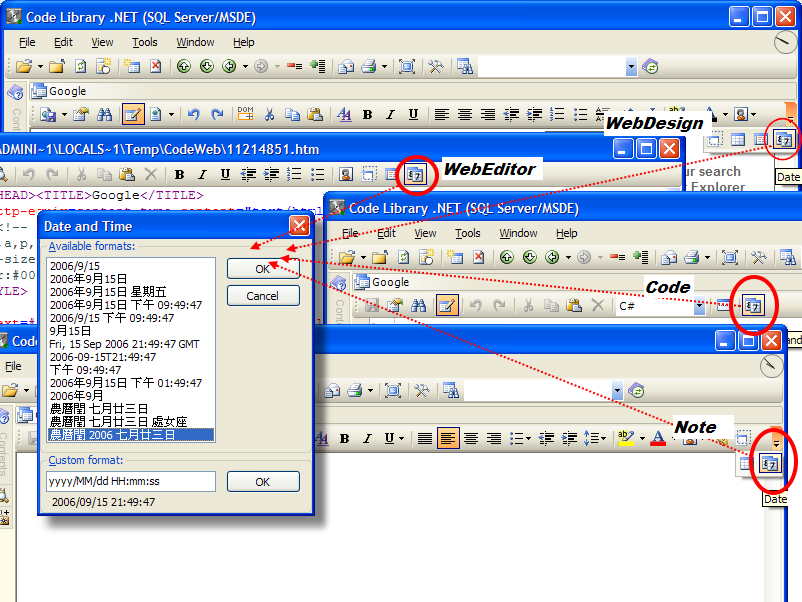802x602 pixels.
Task: Click the numbered list icon in the topmost window's editor toolbar
Action: tap(557, 114)
